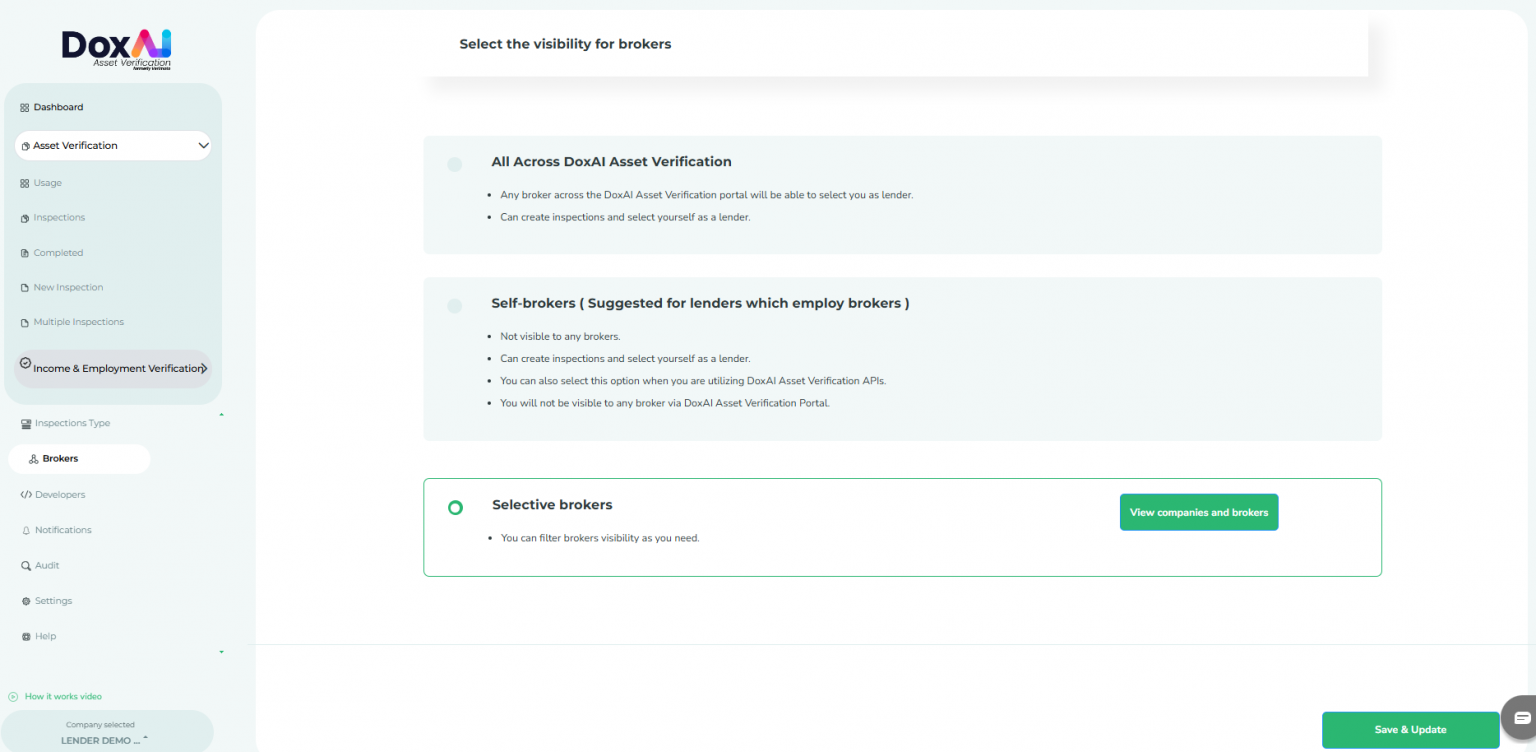Viewport: 1536px width, 752px height.
Task: Choose the Selective brokers option
Action: 455,508
